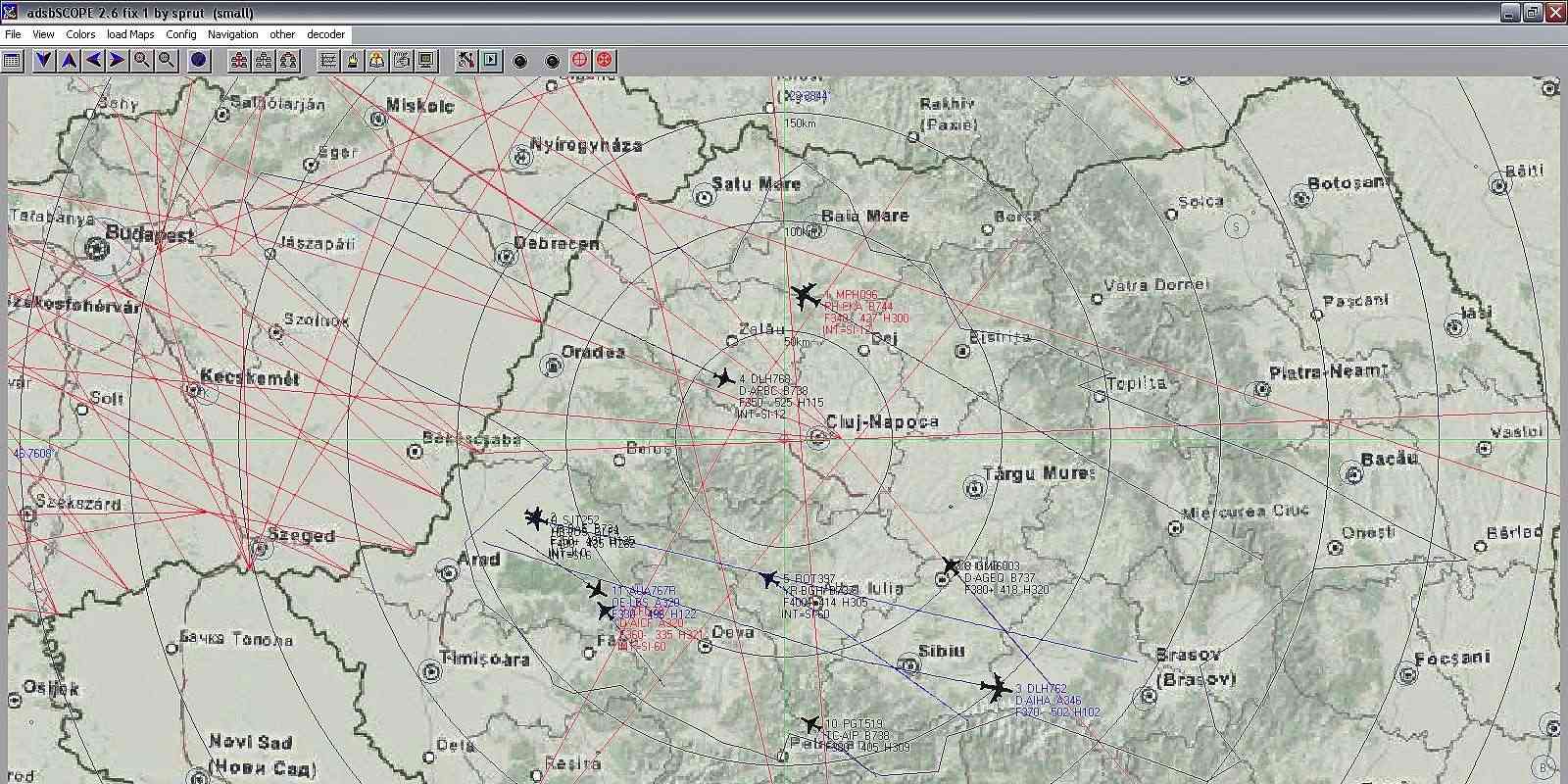Open the File menu

(x=13, y=34)
